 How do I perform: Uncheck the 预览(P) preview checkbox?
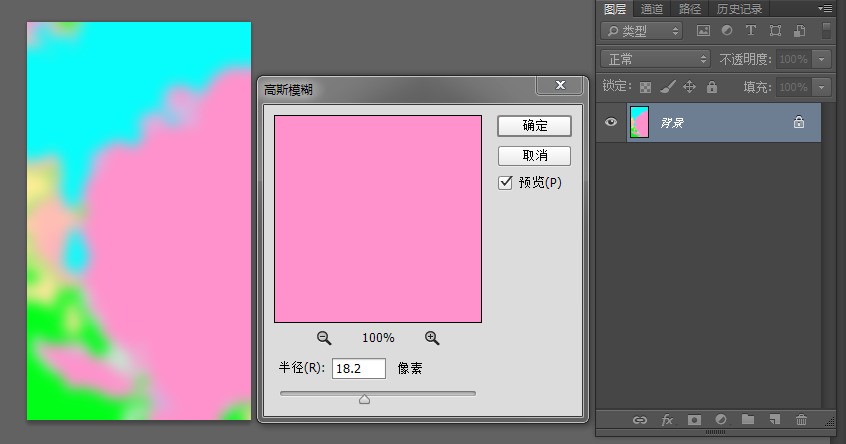(x=505, y=183)
